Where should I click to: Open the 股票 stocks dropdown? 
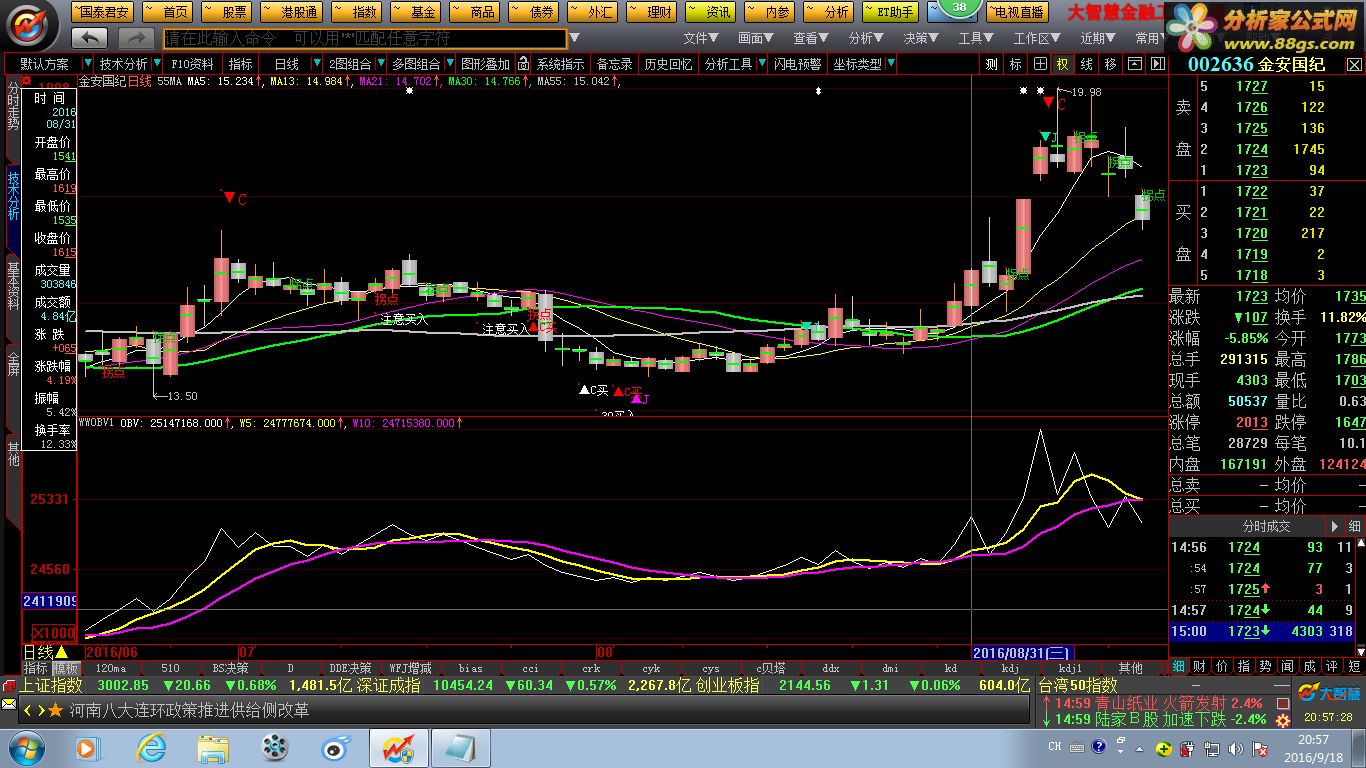point(226,12)
